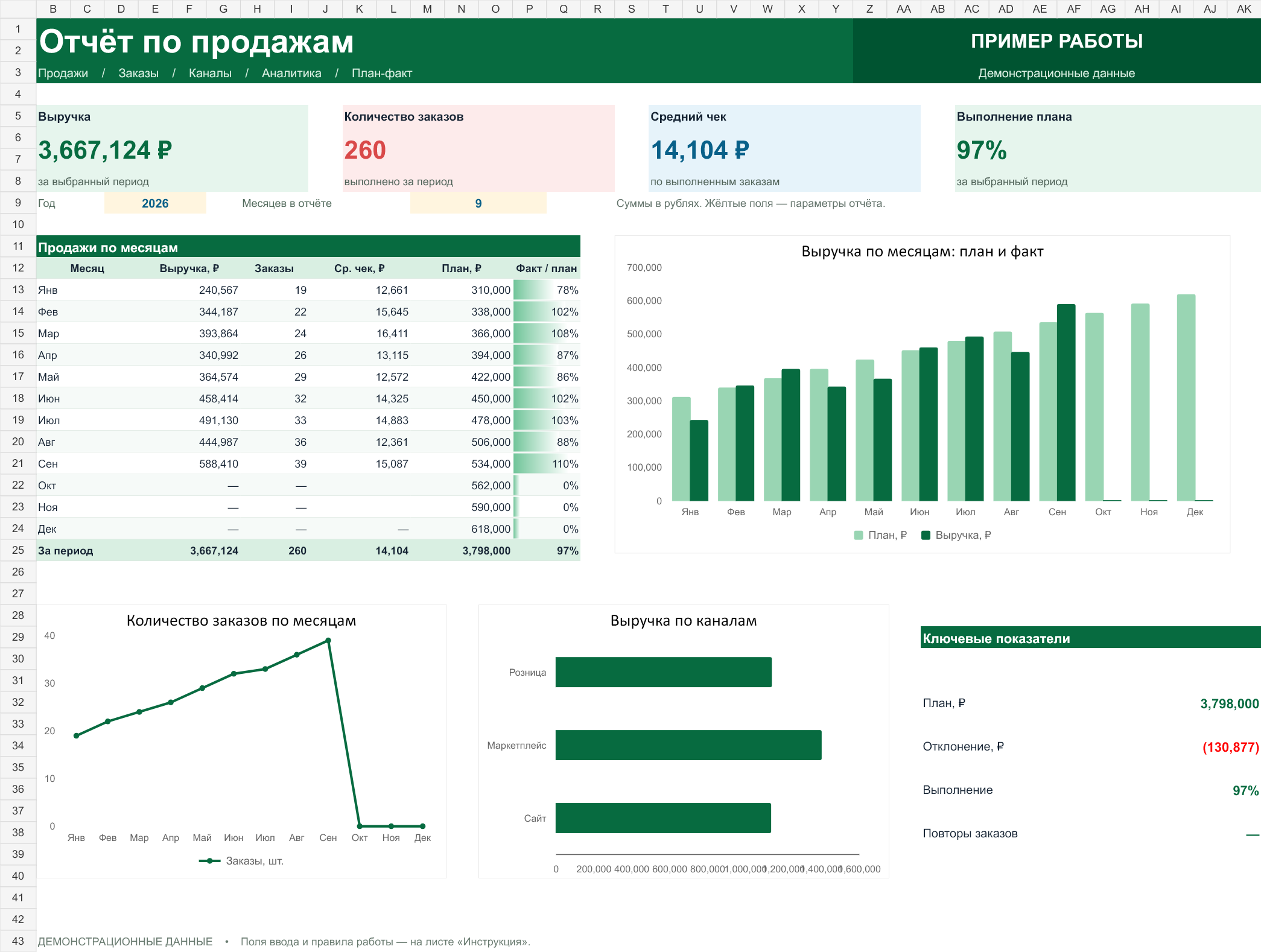Open the Аналитика navigation link

coord(291,73)
